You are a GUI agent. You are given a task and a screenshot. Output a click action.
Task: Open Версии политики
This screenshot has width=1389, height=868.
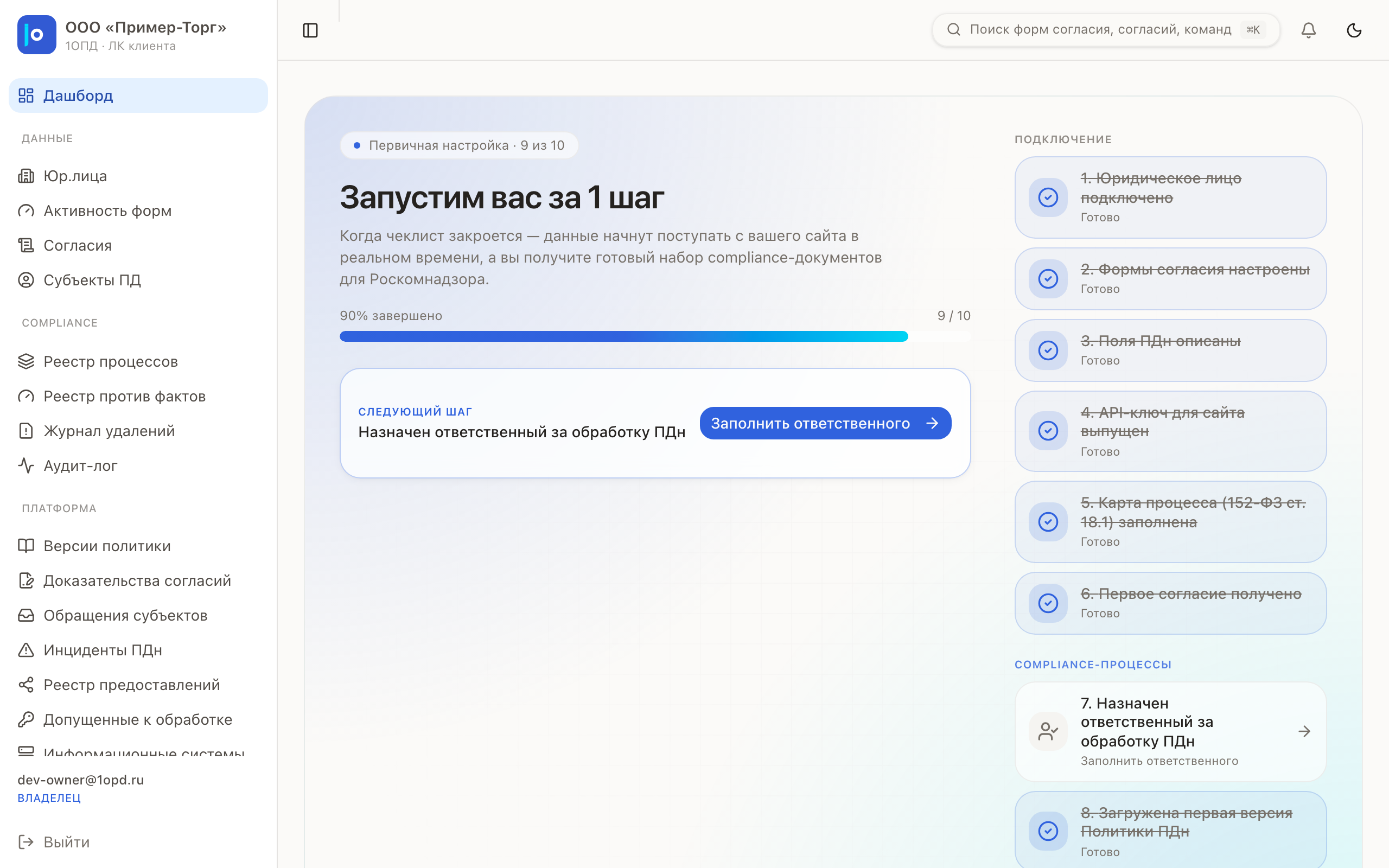(138, 546)
